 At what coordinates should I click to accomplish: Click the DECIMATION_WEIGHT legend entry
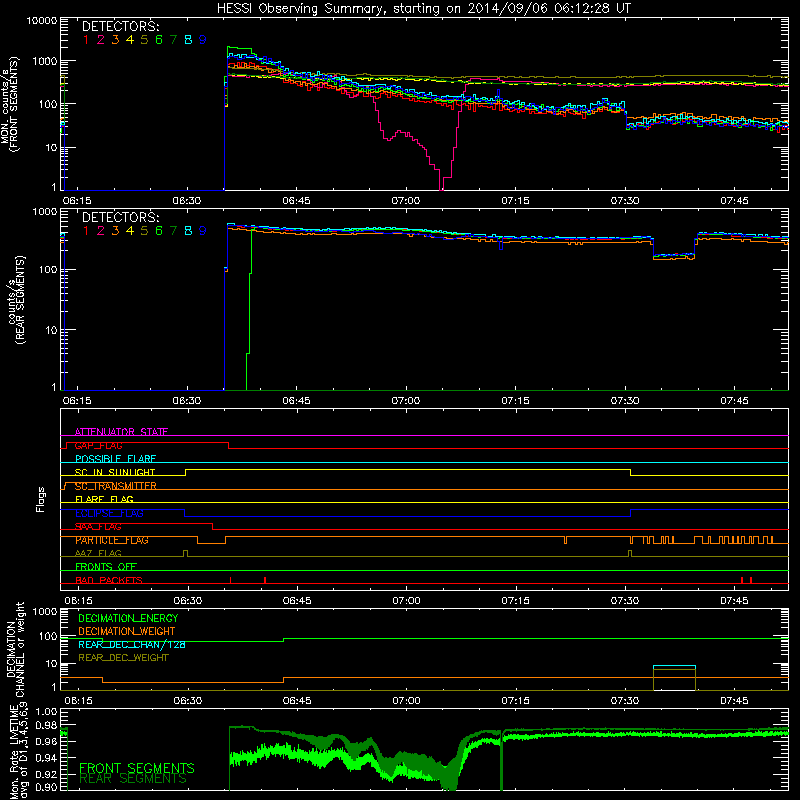pyautogui.click(x=127, y=632)
